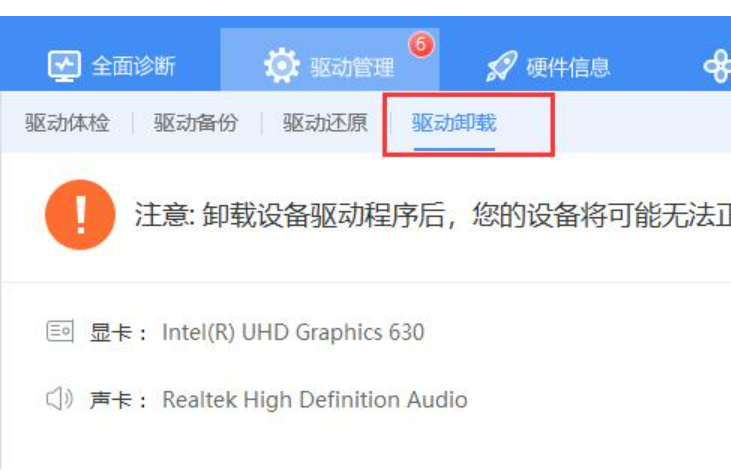
Task: Click Realtek High Definition Audio entry
Action: point(315,400)
